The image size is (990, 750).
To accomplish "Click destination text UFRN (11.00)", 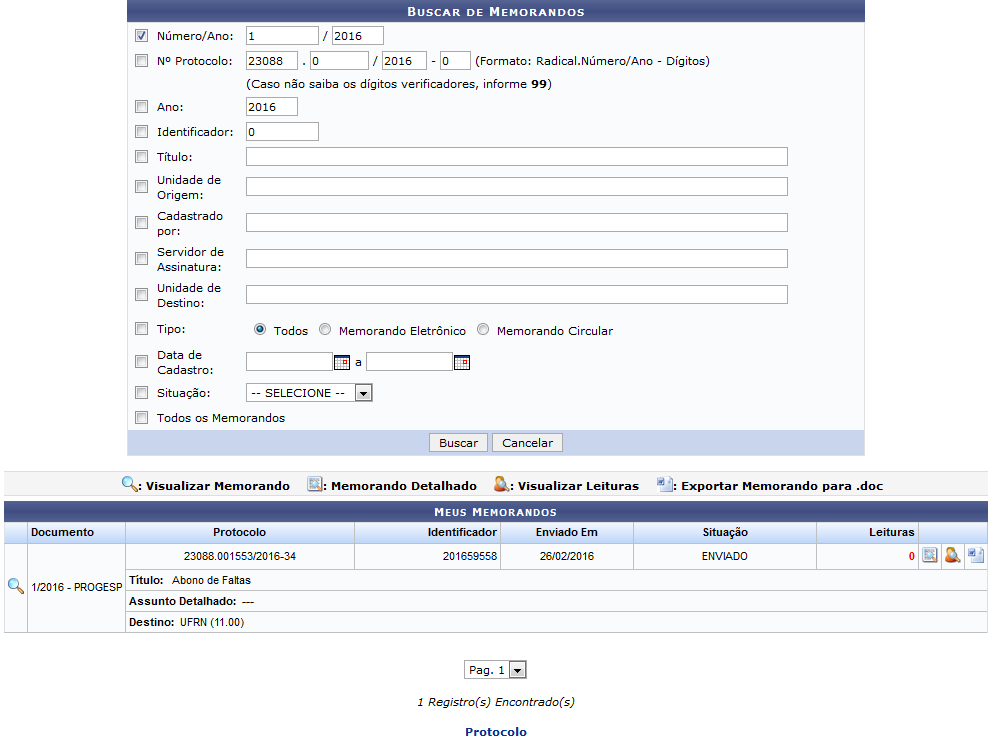I will (x=212, y=622).
